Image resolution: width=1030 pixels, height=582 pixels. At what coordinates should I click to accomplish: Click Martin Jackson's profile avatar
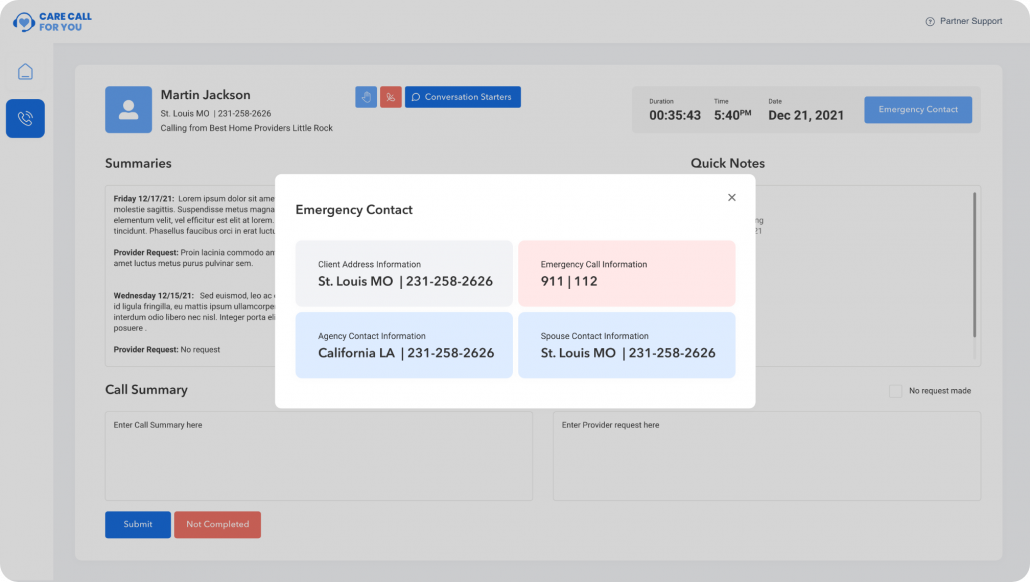pyautogui.click(x=128, y=110)
